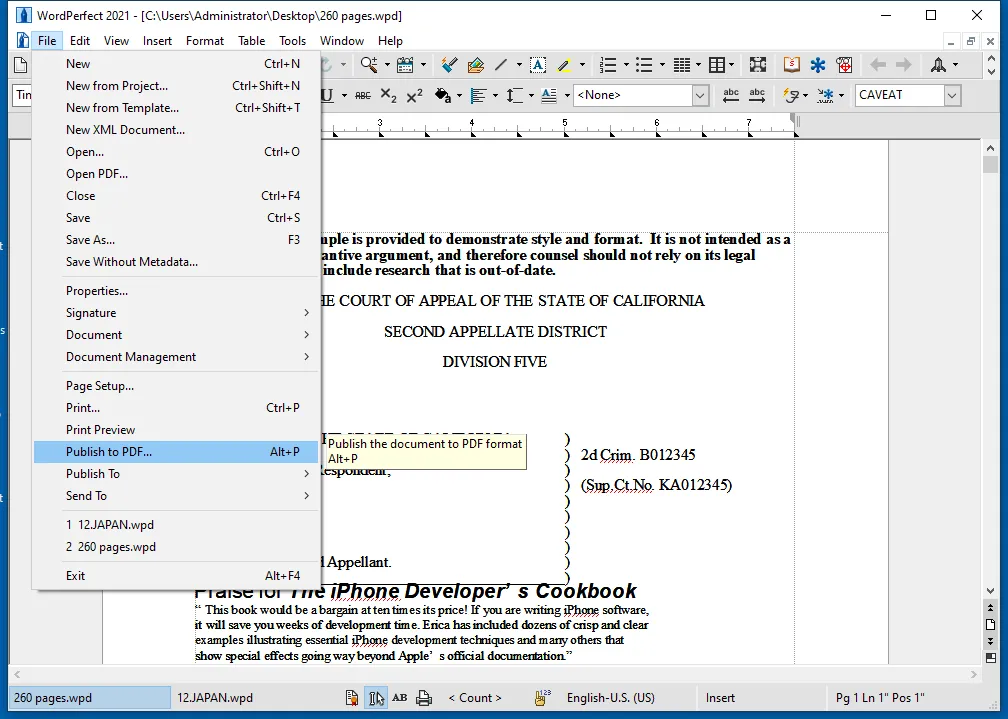Click the previous page double-arrow button
The width and height of the screenshot is (1008, 719).
click(x=990, y=608)
